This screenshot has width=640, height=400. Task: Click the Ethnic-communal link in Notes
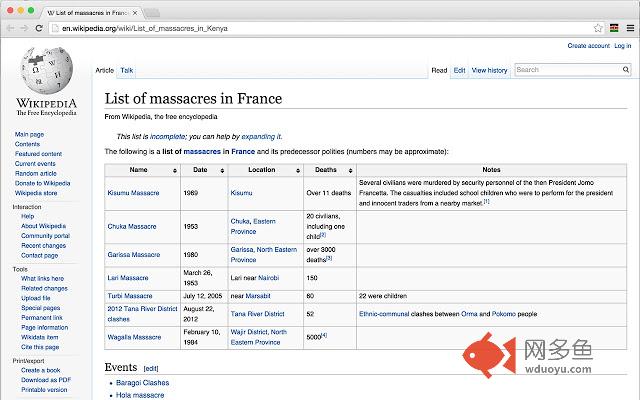click(384, 314)
